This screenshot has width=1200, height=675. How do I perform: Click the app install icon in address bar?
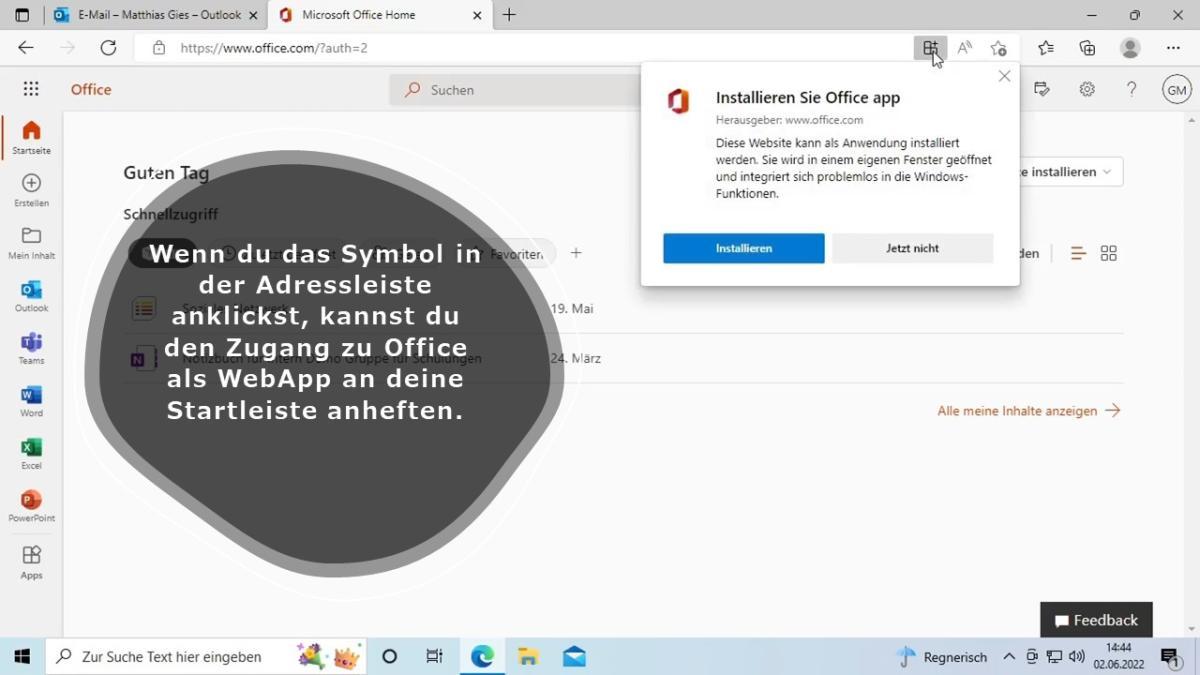(930, 47)
